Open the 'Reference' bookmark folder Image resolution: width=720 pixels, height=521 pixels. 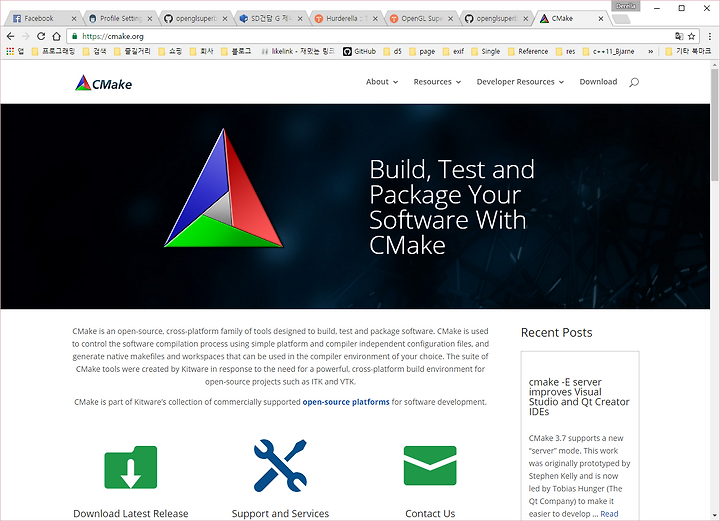click(x=528, y=51)
